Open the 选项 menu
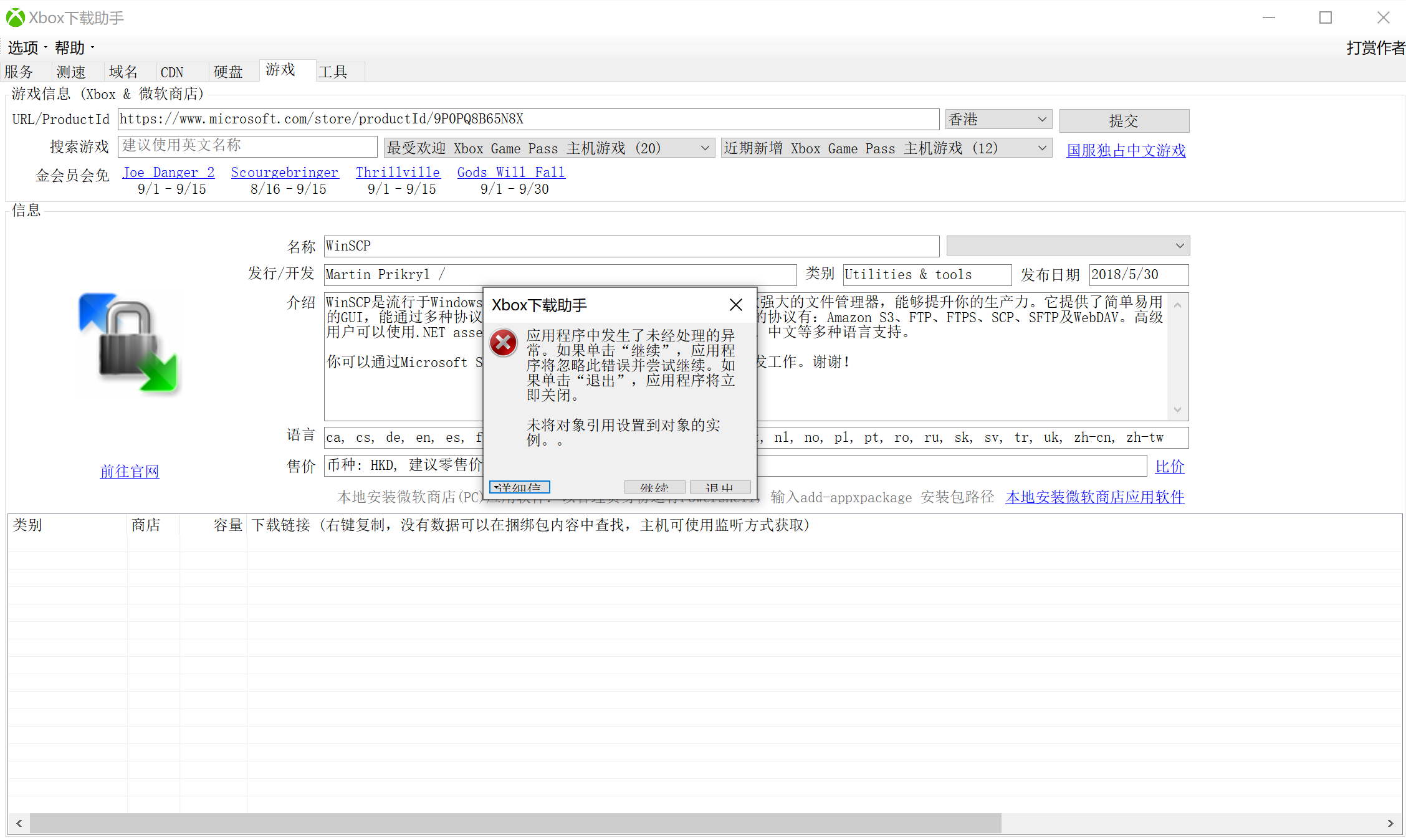 point(23,47)
